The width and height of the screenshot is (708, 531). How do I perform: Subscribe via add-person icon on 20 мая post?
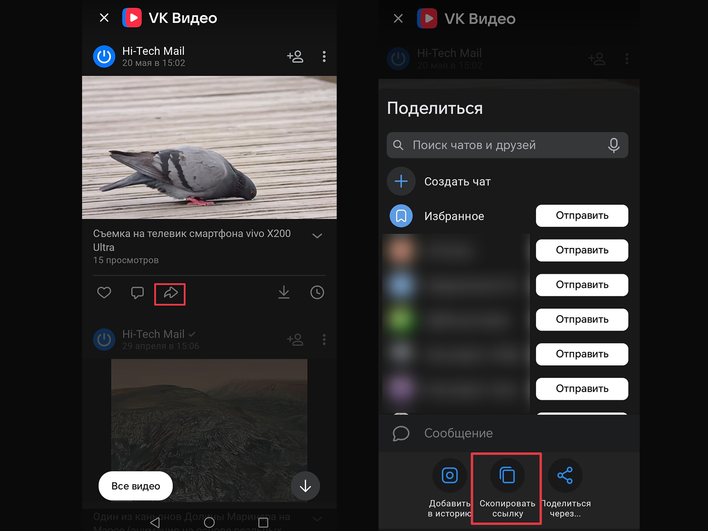[x=295, y=56]
